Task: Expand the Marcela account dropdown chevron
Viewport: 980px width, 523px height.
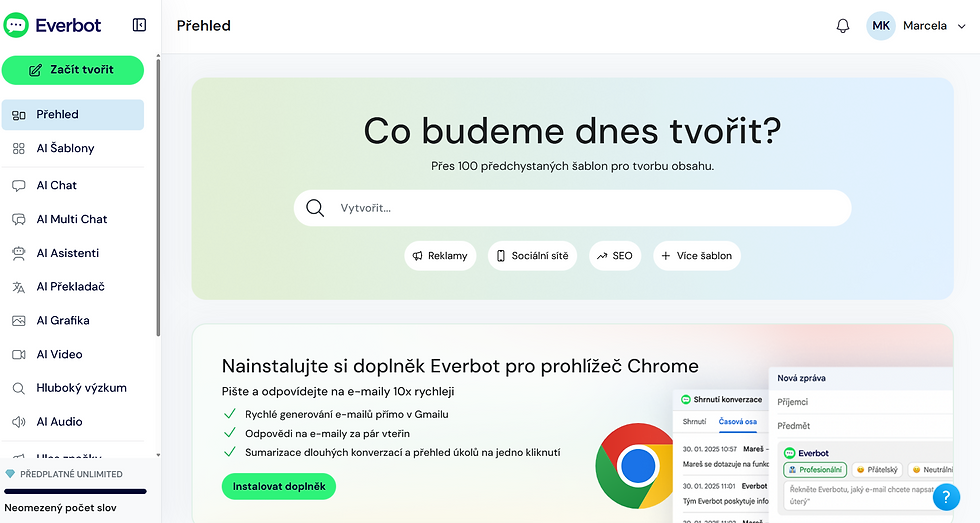Action: tap(962, 26)
